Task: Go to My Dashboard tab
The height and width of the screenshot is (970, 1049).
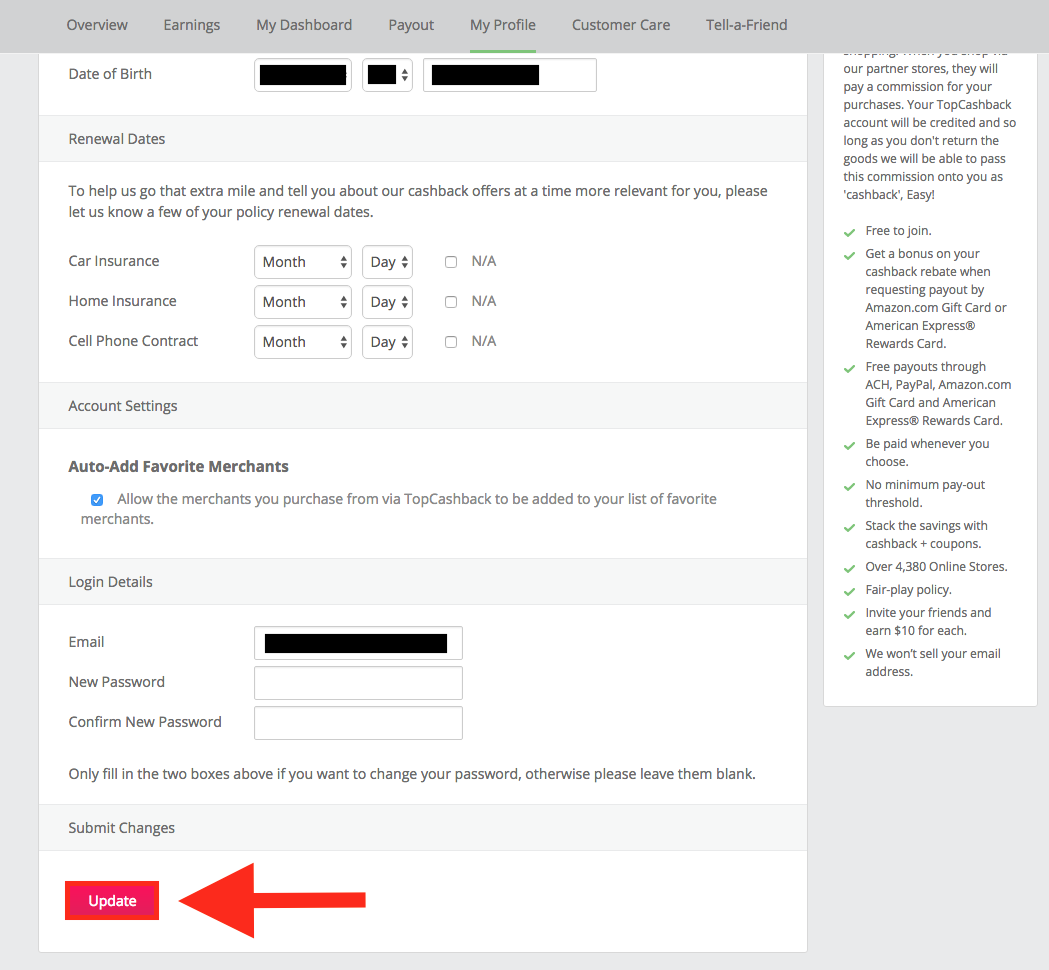Action: 304,25
